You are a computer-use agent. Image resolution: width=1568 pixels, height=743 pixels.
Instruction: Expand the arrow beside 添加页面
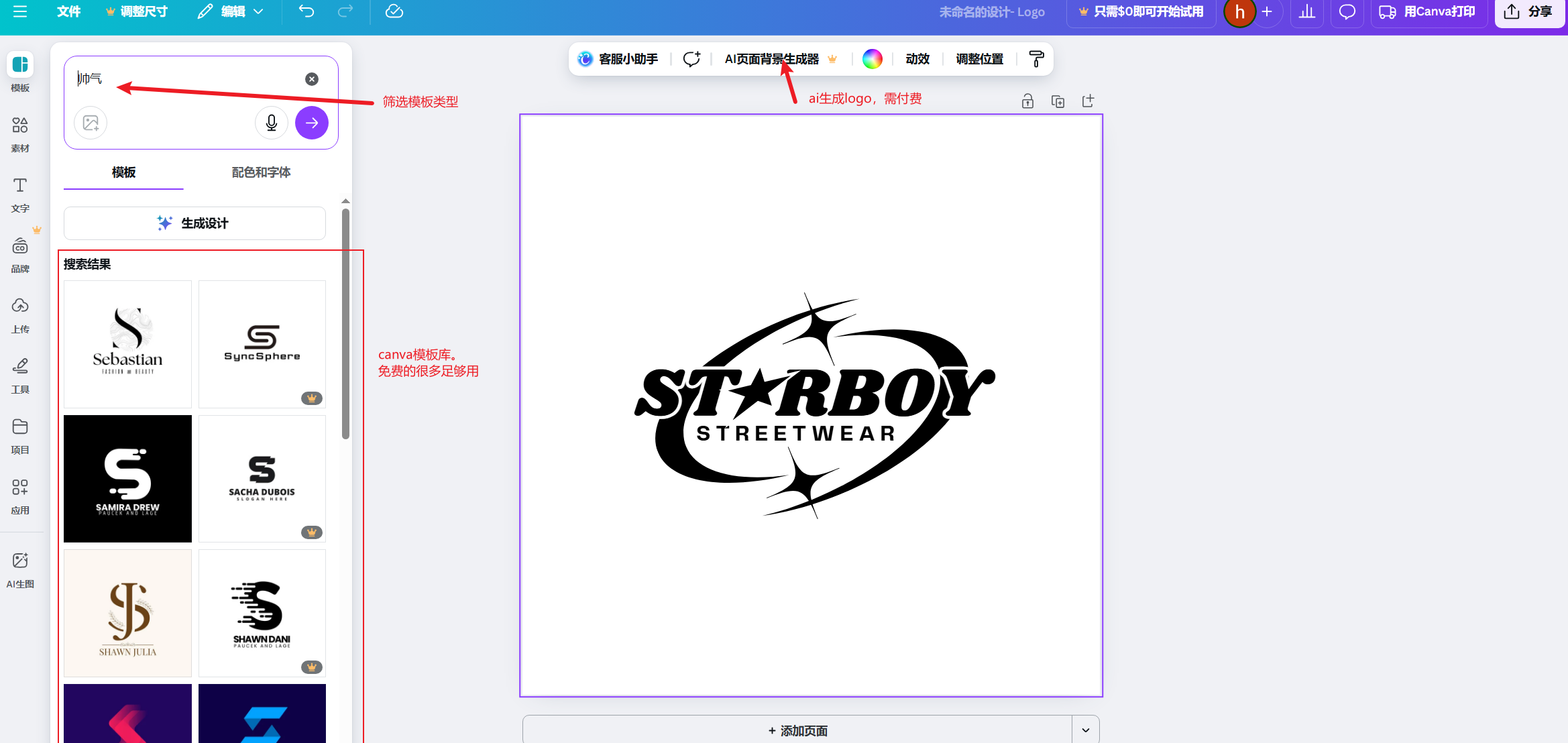point(1085,730)
